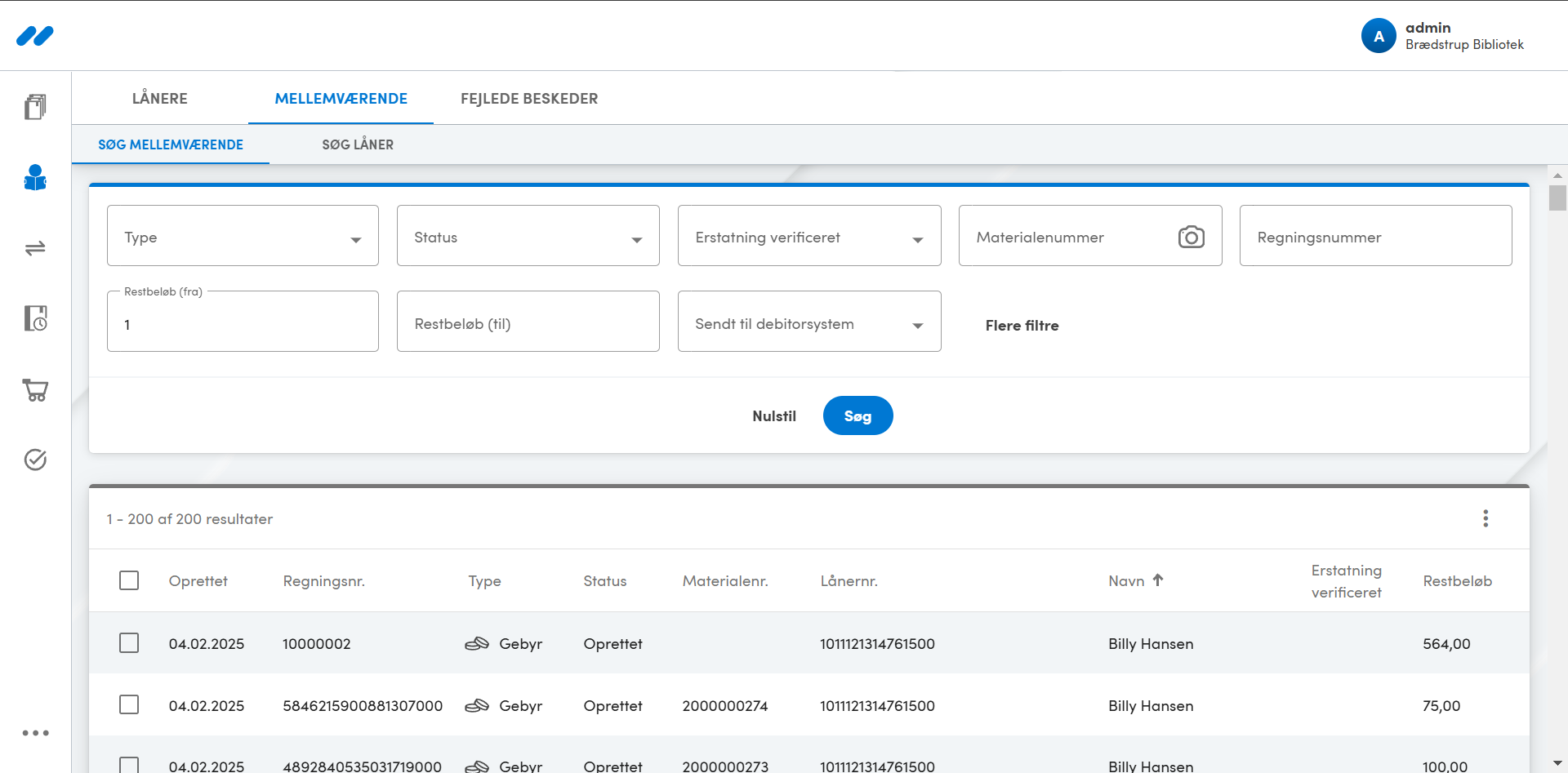Sort by the Oprettet column header
The image size is (1568, 773).
(198, 581)
